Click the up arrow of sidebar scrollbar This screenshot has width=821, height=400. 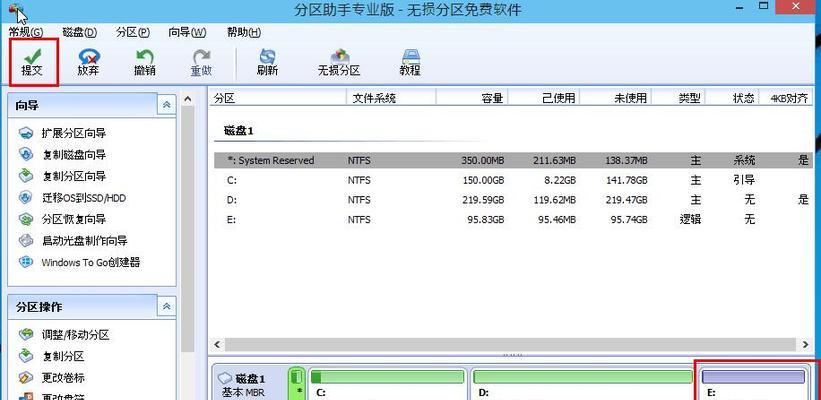coord(187,99)
